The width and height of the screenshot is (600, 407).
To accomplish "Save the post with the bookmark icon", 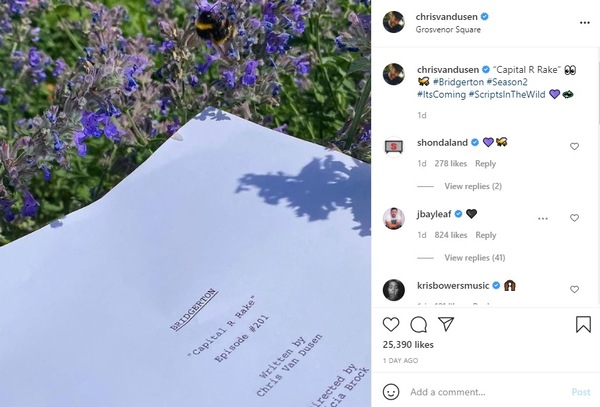I will [583, 324].
